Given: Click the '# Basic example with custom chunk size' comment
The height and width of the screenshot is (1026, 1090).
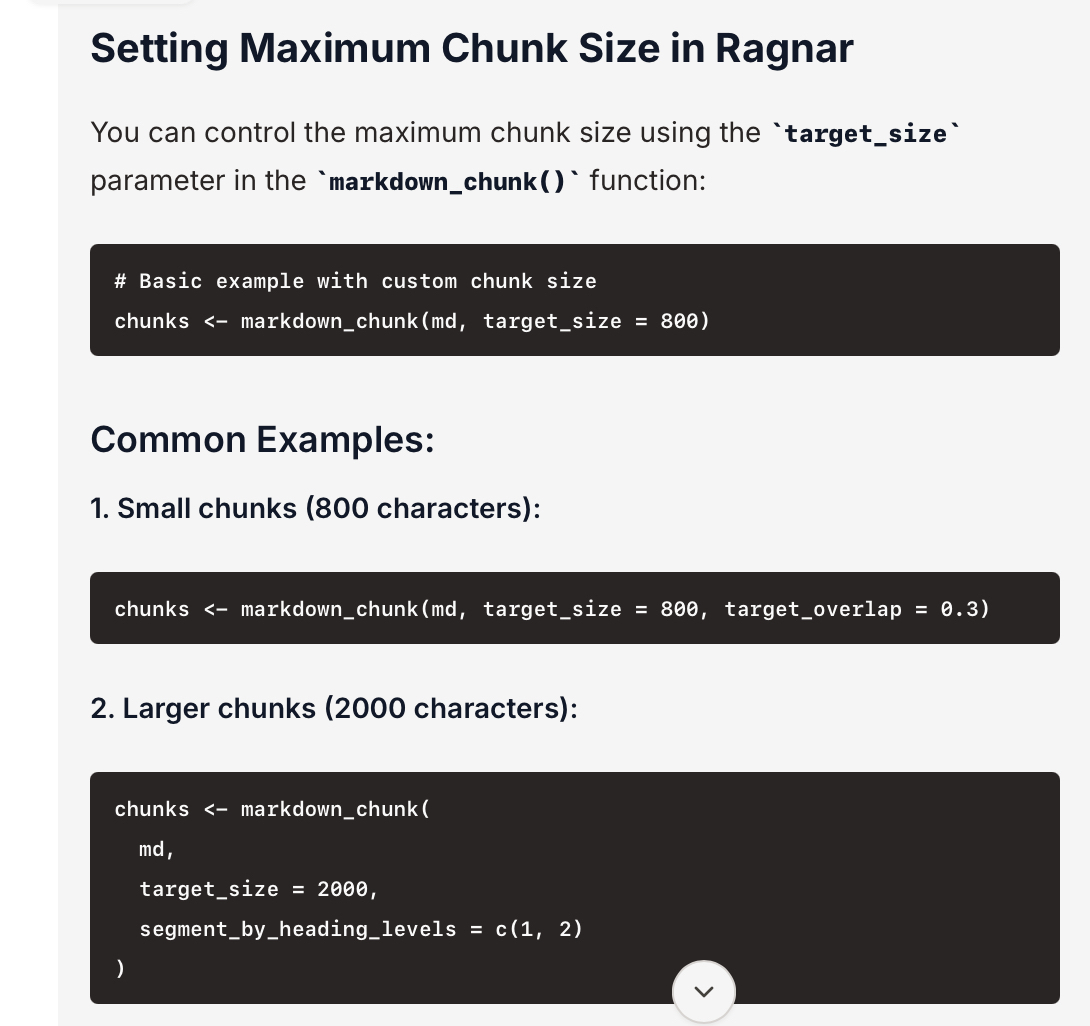Looking at the screenshot, I should pyautogui.click(x=355, y=281).
